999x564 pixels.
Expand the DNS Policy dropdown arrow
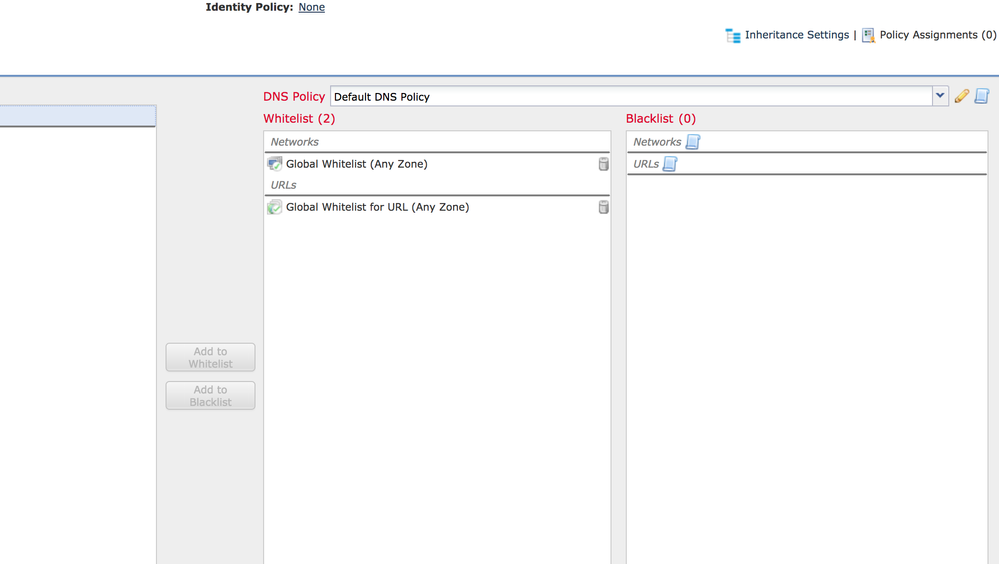point(940,96)
